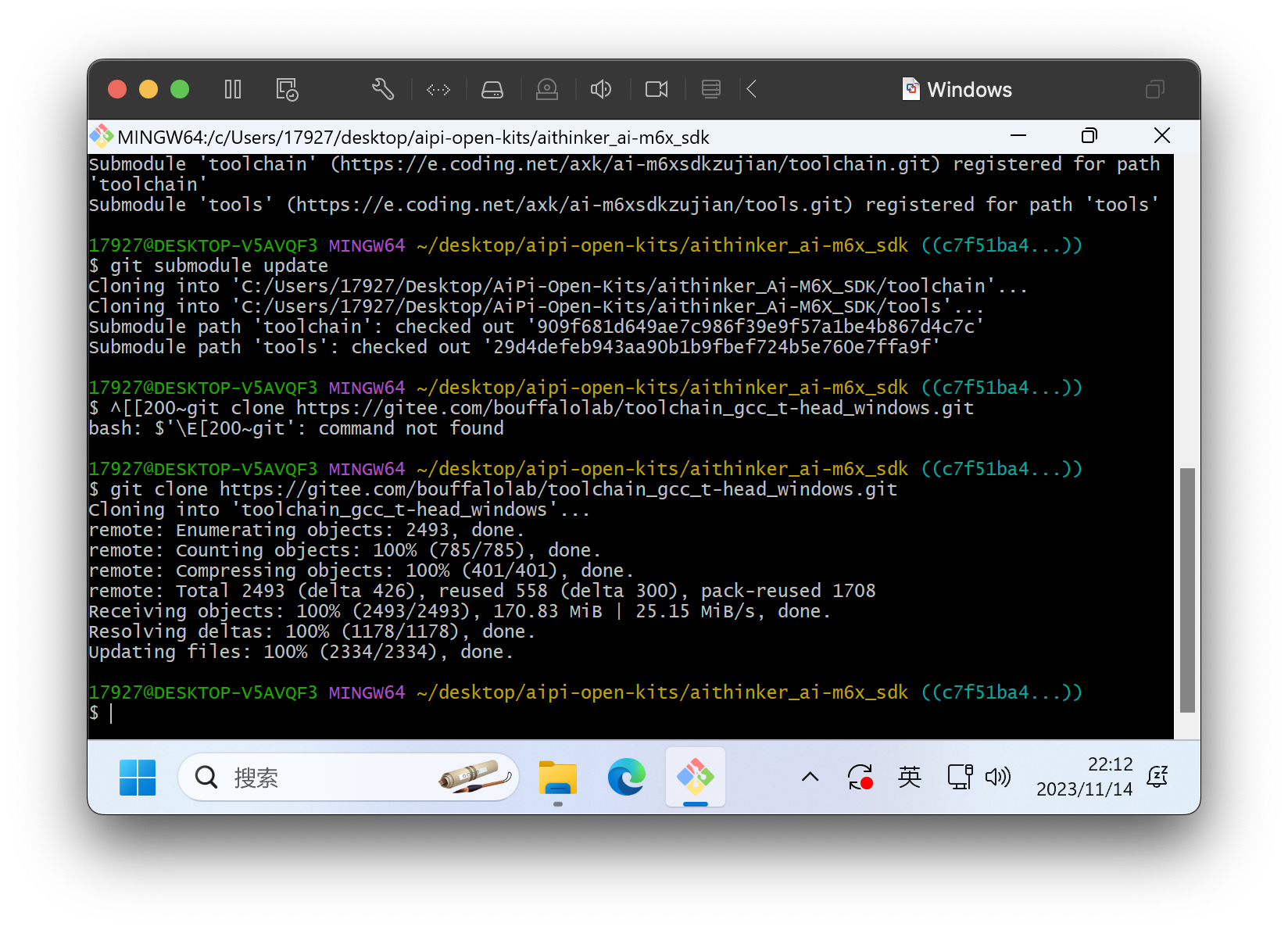Click the 'git clone https://gitee.com' command line

[493, 489]
